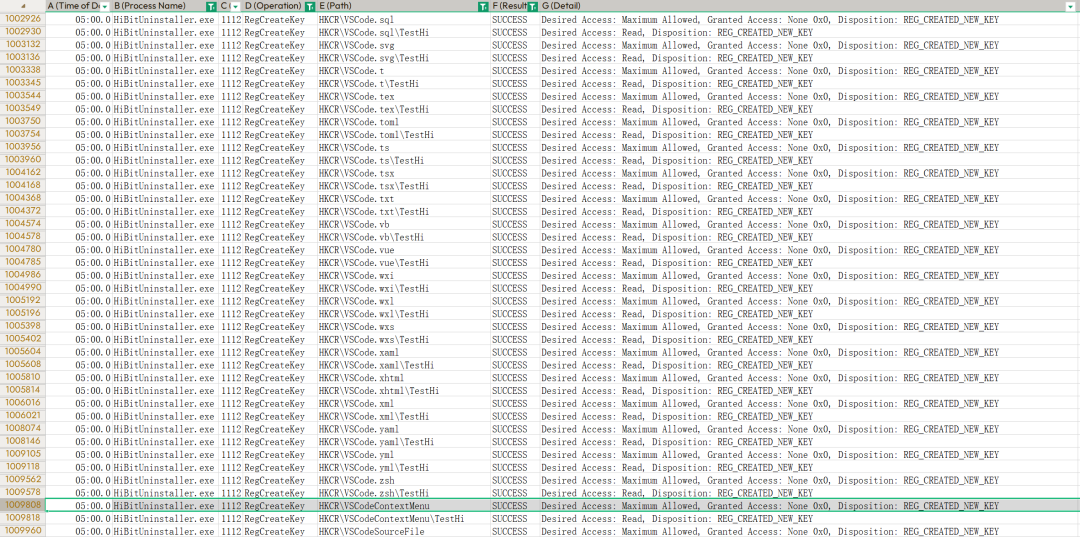Select row header 1006016
Screen dimensions: 1080x537
pos(23,403)
